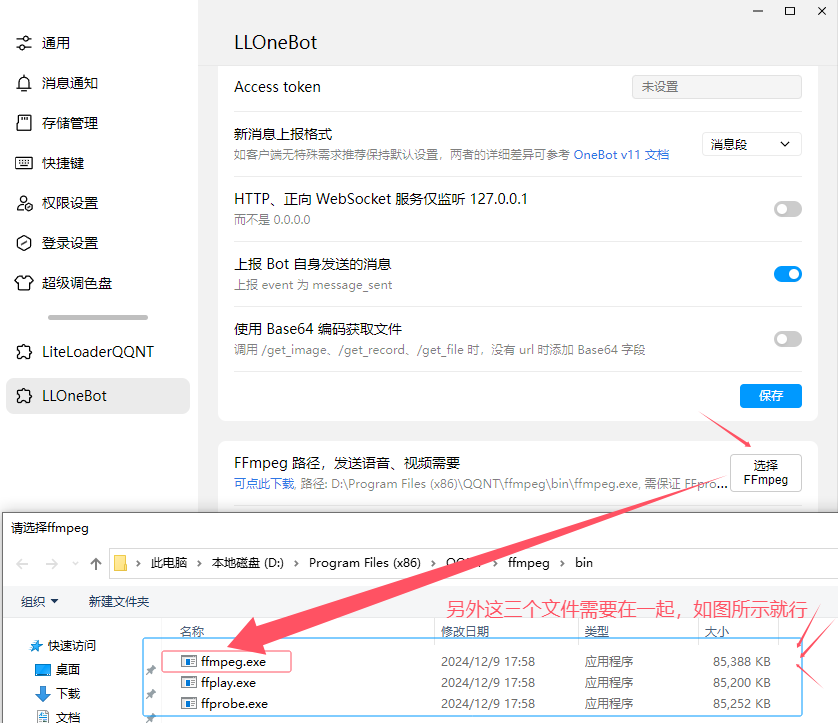Sort files by 修改日期 column header

[465, 632]
